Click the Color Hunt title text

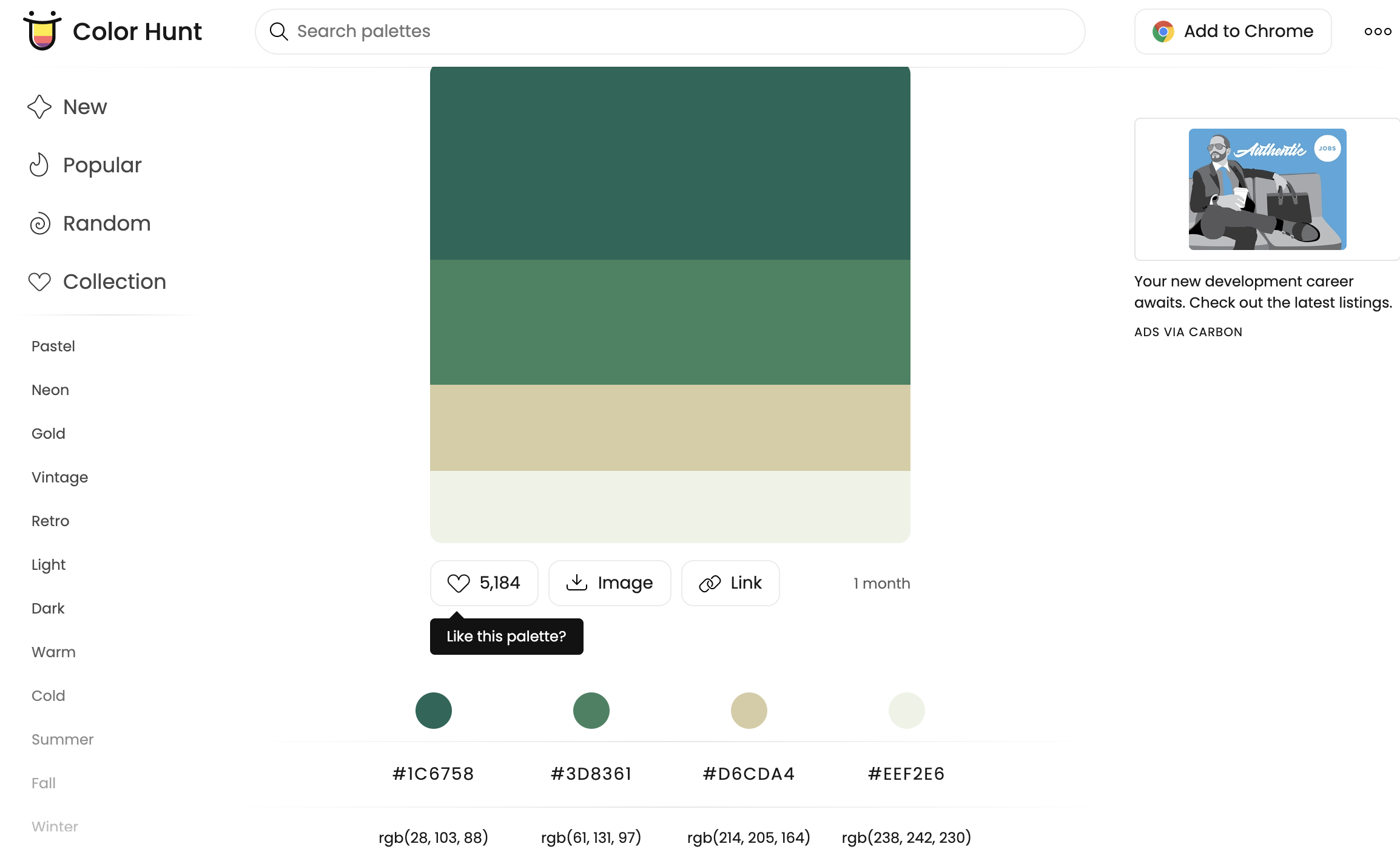(137, 32)
